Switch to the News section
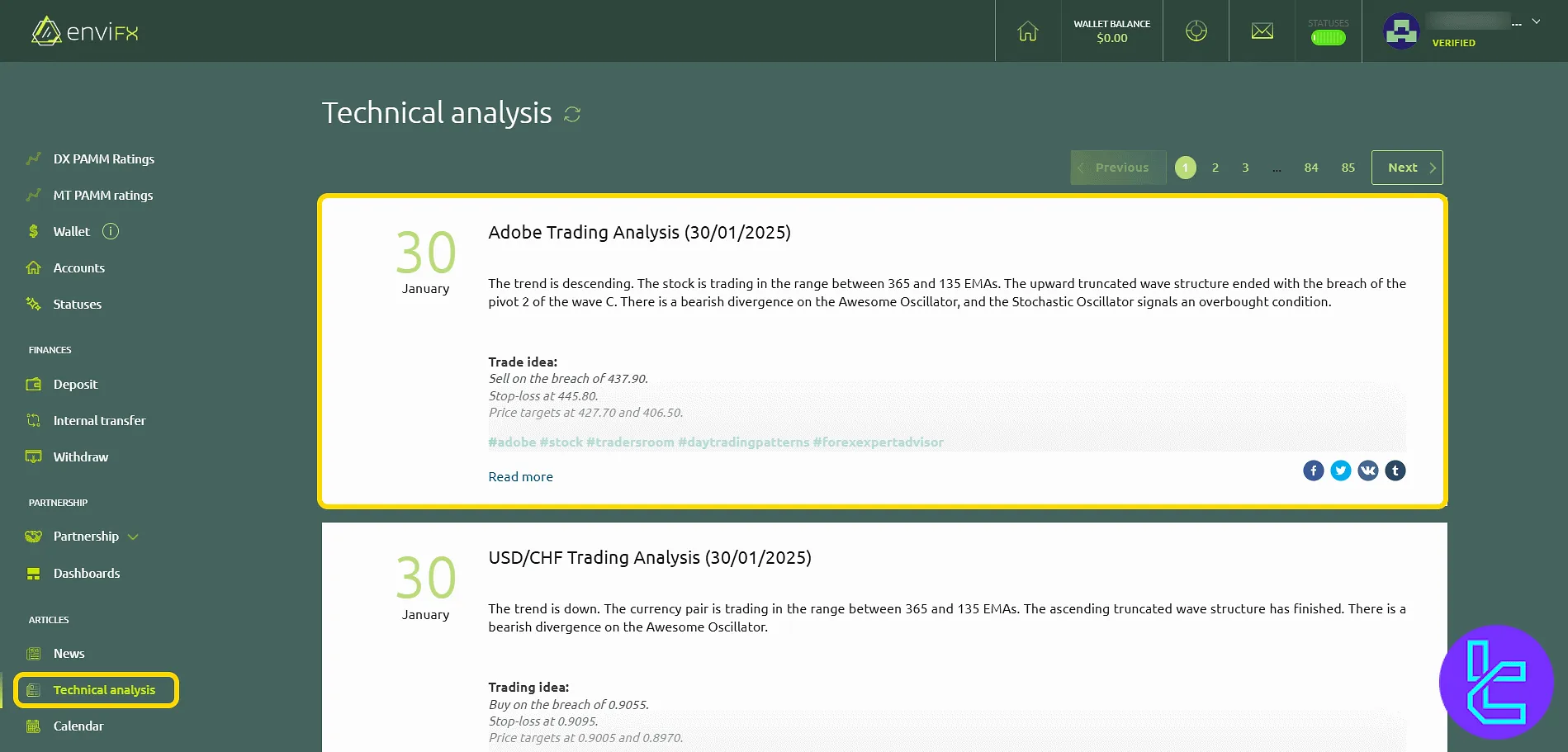Screen dimensions: 1568x752 (69, 653)
